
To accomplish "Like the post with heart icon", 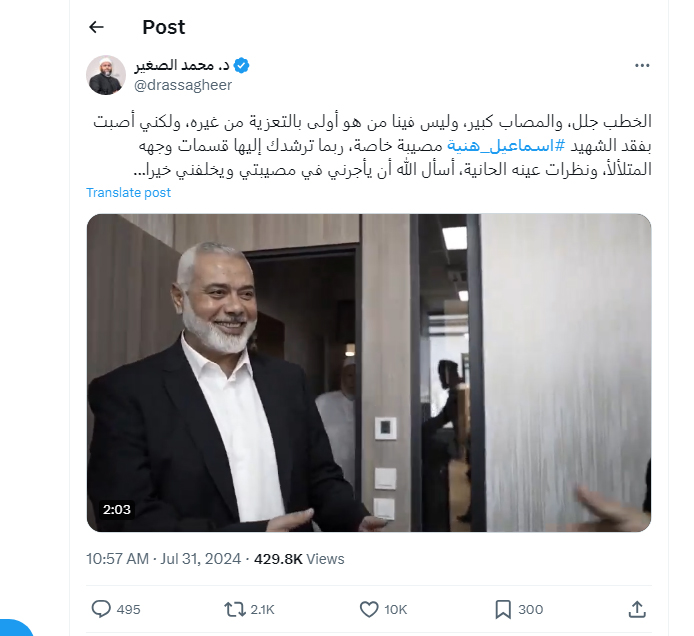I will click(x=369, y=609).
